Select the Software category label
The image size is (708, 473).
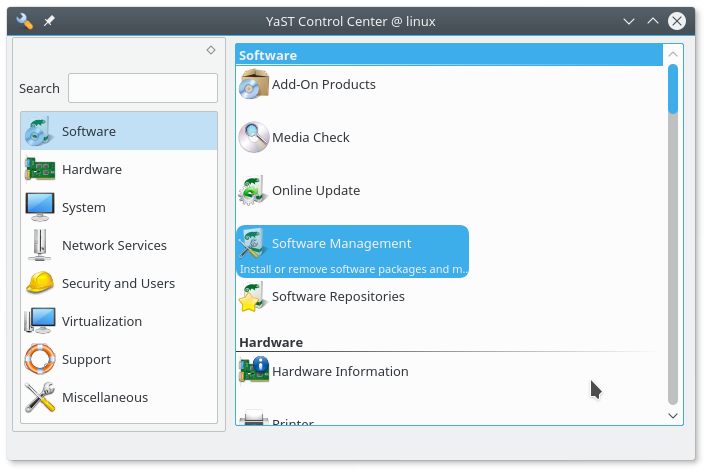(x=89, y=131)
